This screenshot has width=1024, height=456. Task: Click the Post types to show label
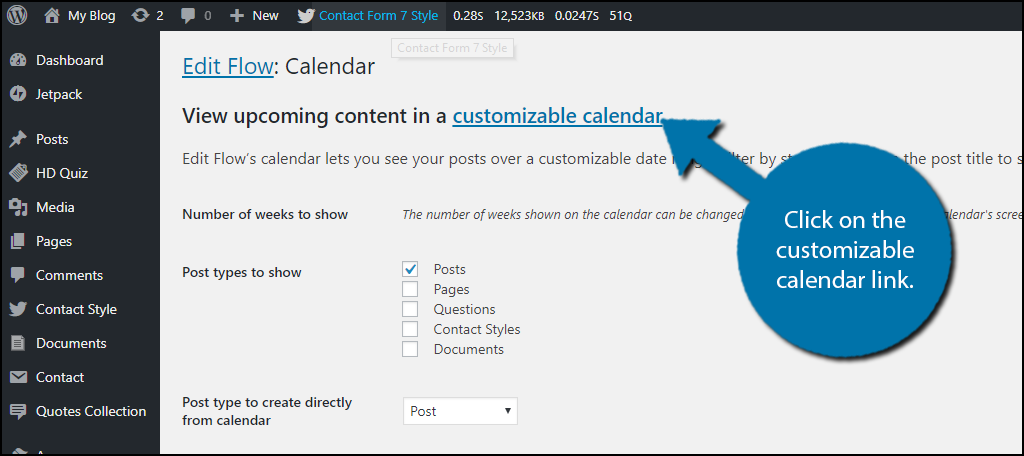click(x=242, y=272)
